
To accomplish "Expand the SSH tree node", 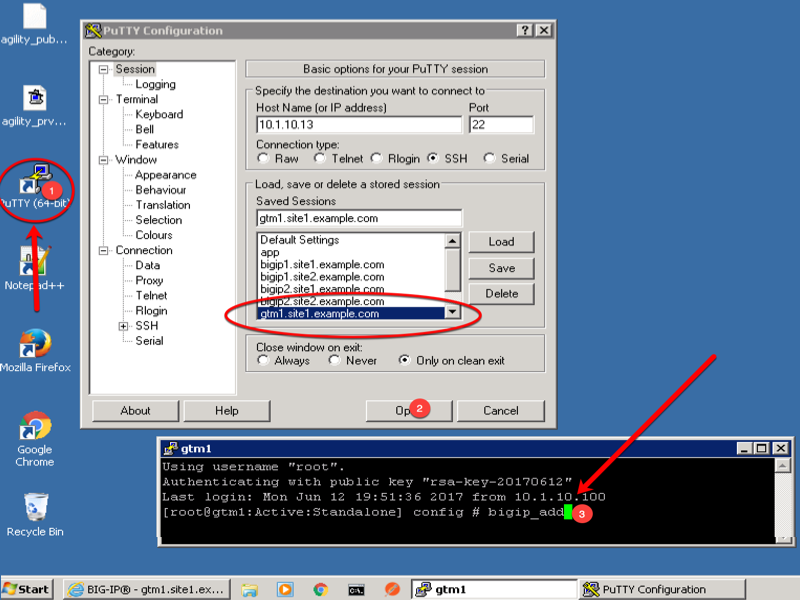I will pyautogui.click(x=123, y=326).
